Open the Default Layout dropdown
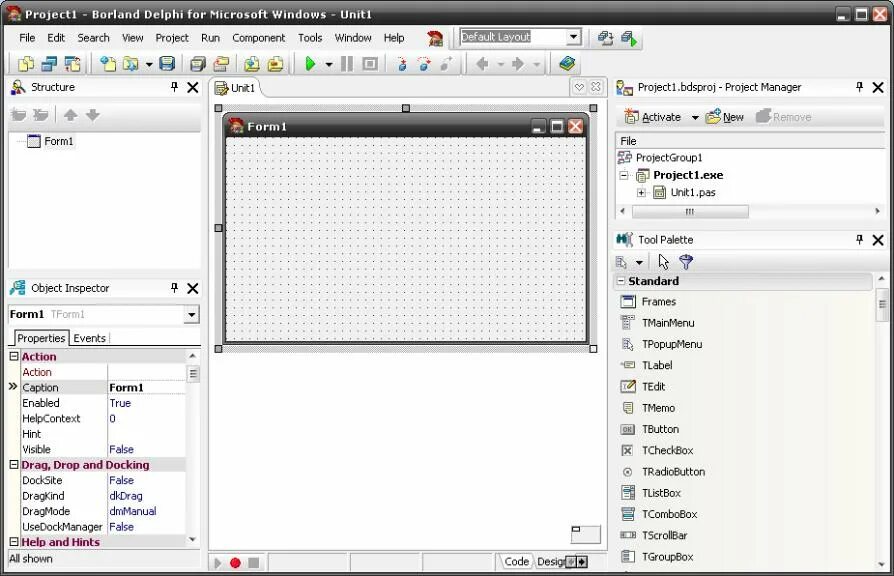The height and width of the screenshot is (576, 894). pos(574,37)
